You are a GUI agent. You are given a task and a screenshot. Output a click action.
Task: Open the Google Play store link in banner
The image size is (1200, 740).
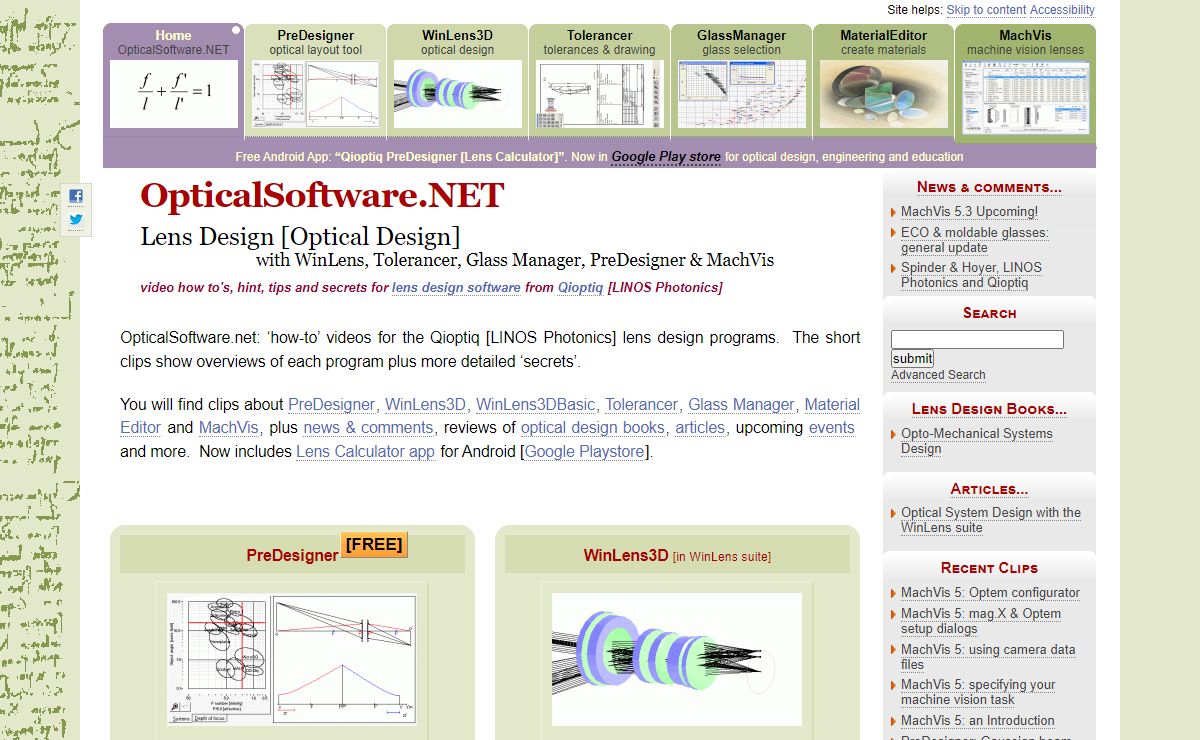[666, 157]
